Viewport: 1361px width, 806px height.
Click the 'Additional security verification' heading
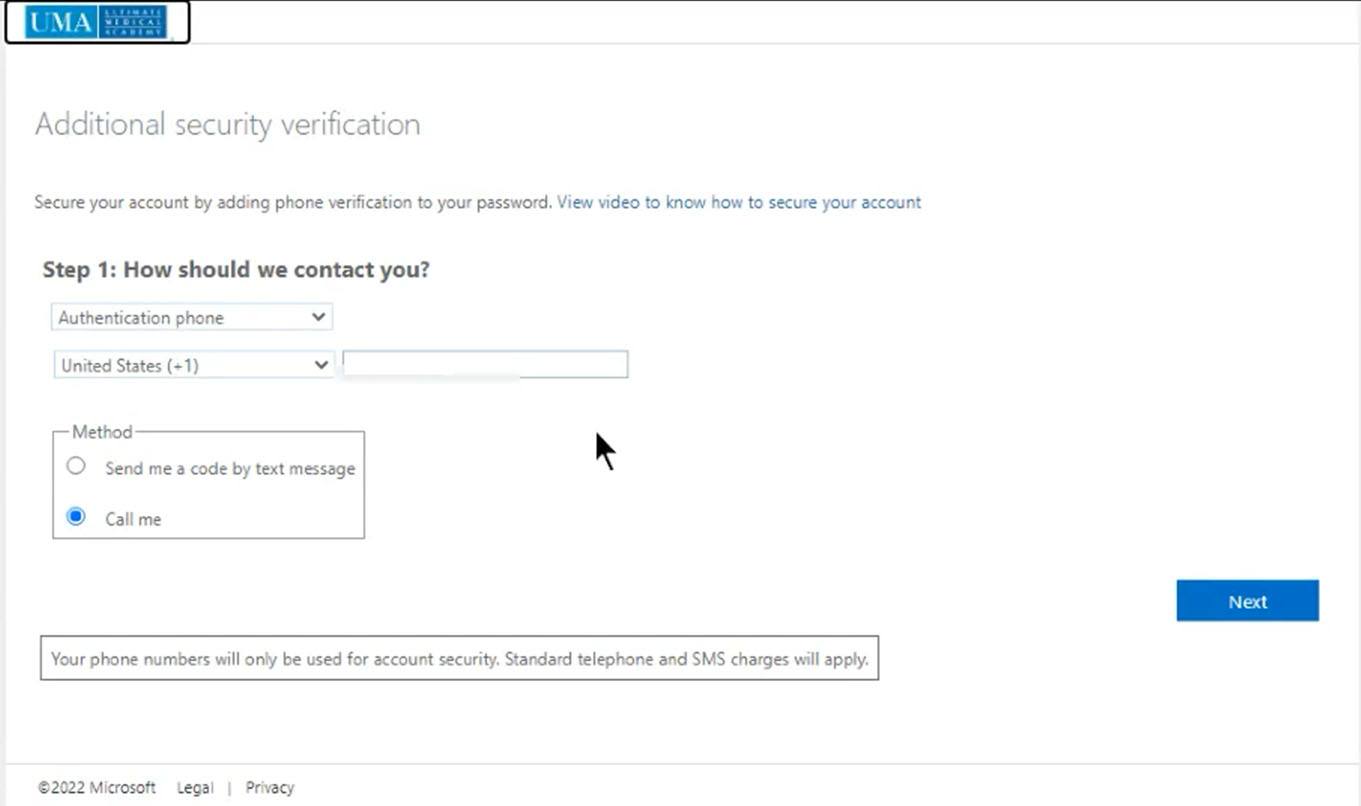(x=228, y=125)
